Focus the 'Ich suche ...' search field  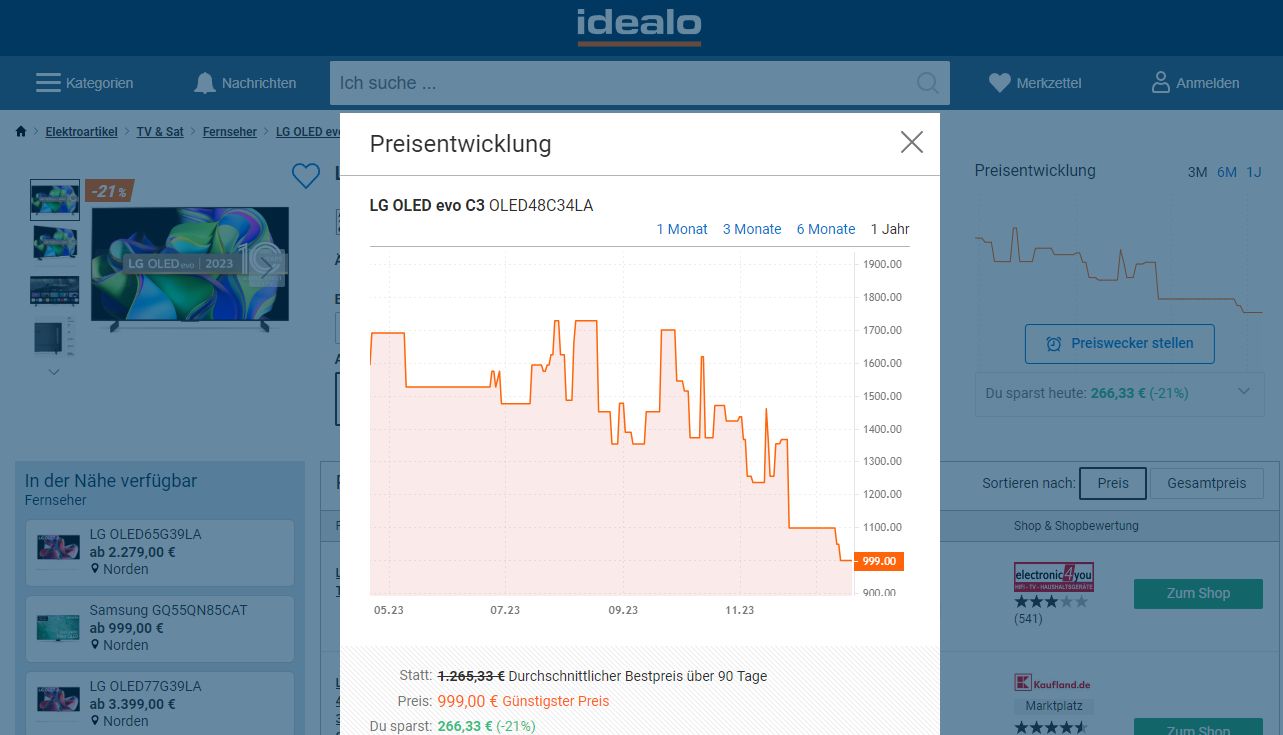click(620, 83)
